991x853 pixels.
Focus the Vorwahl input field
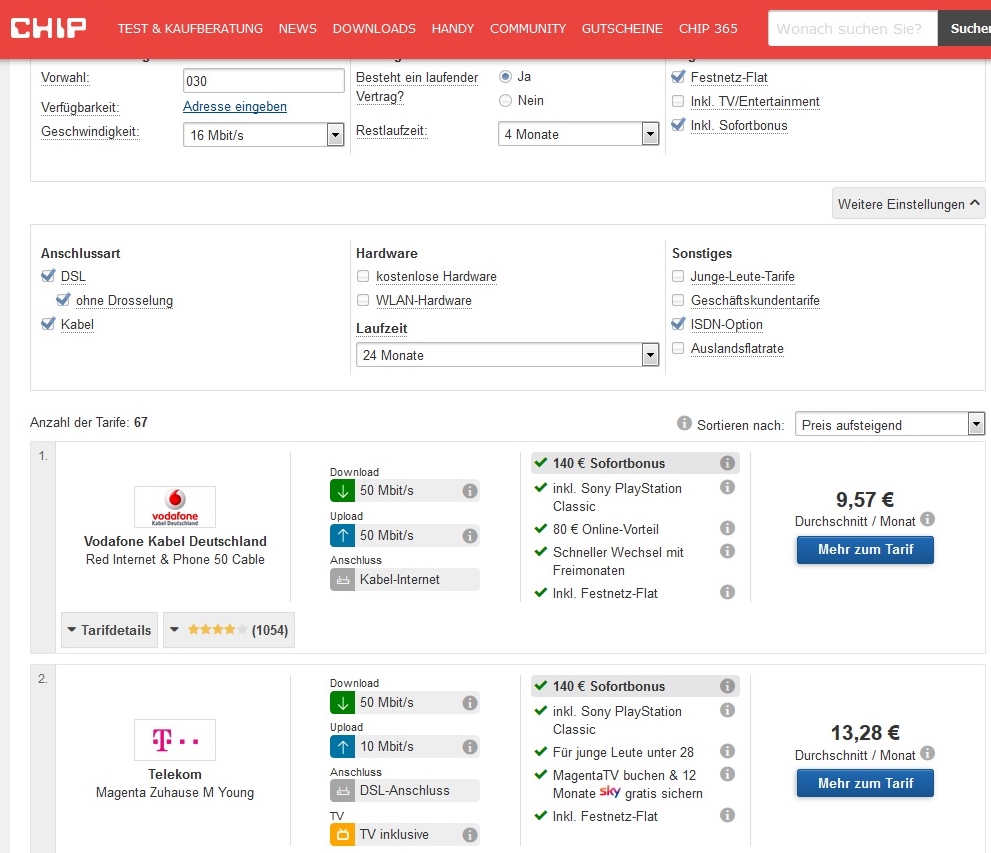point(264,81)
